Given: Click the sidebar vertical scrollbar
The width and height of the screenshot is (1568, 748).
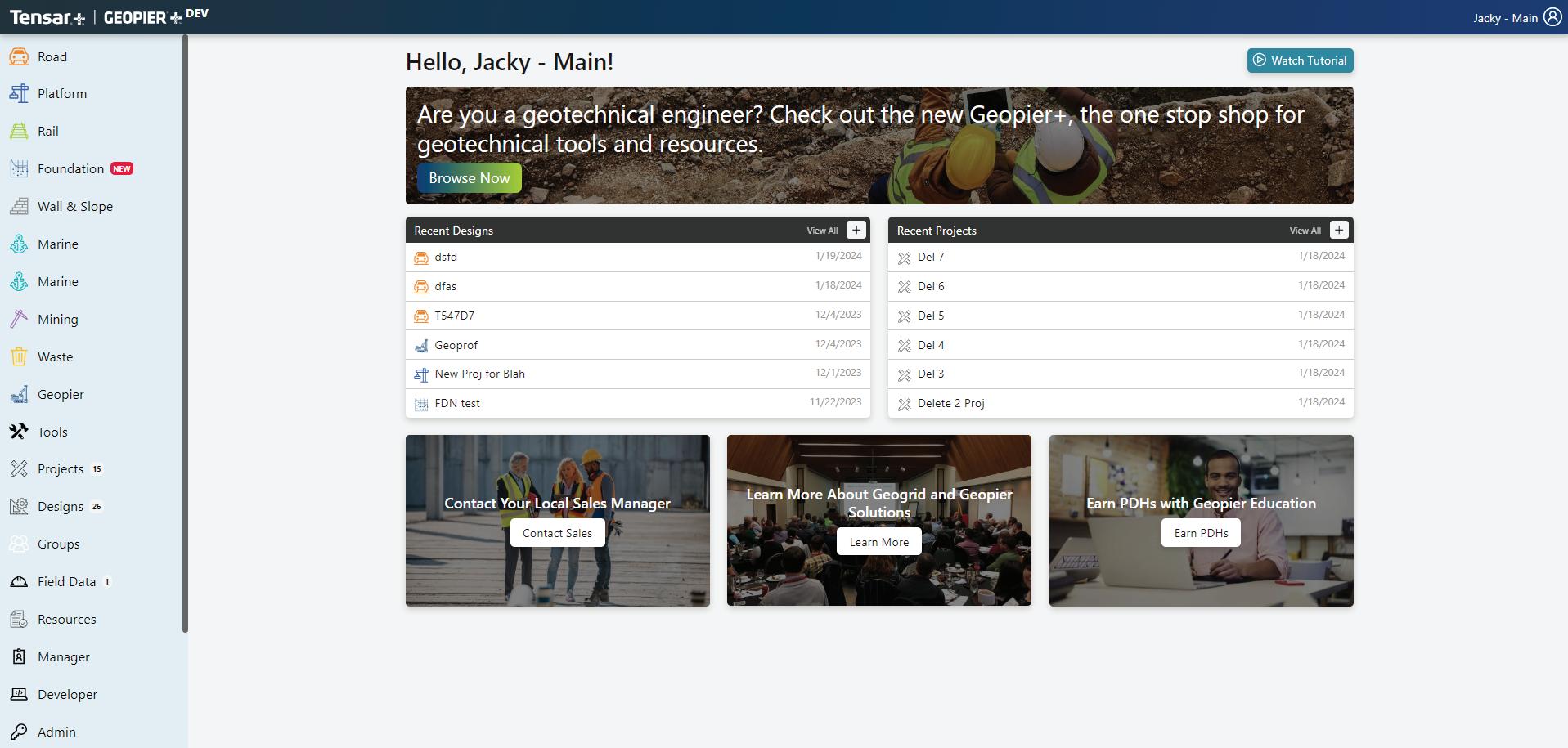Looking at the screenshot, I should [x=185, y=334].
